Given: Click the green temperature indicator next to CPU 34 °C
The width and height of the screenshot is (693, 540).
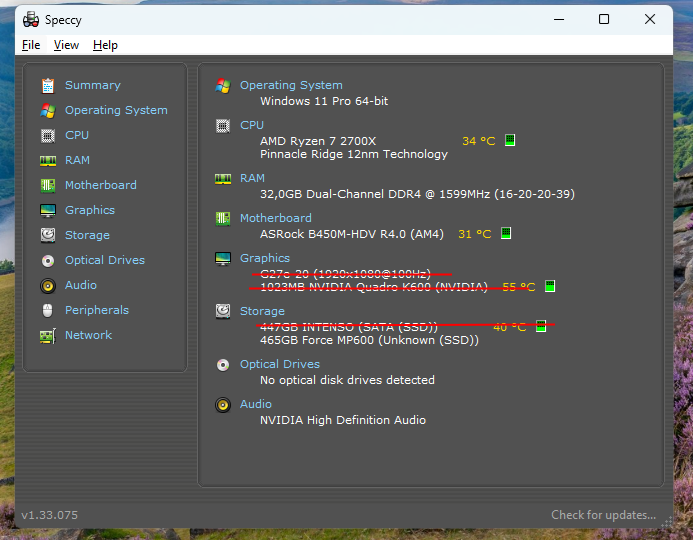Looking at the screenshot, I should [x=510, y=140].
